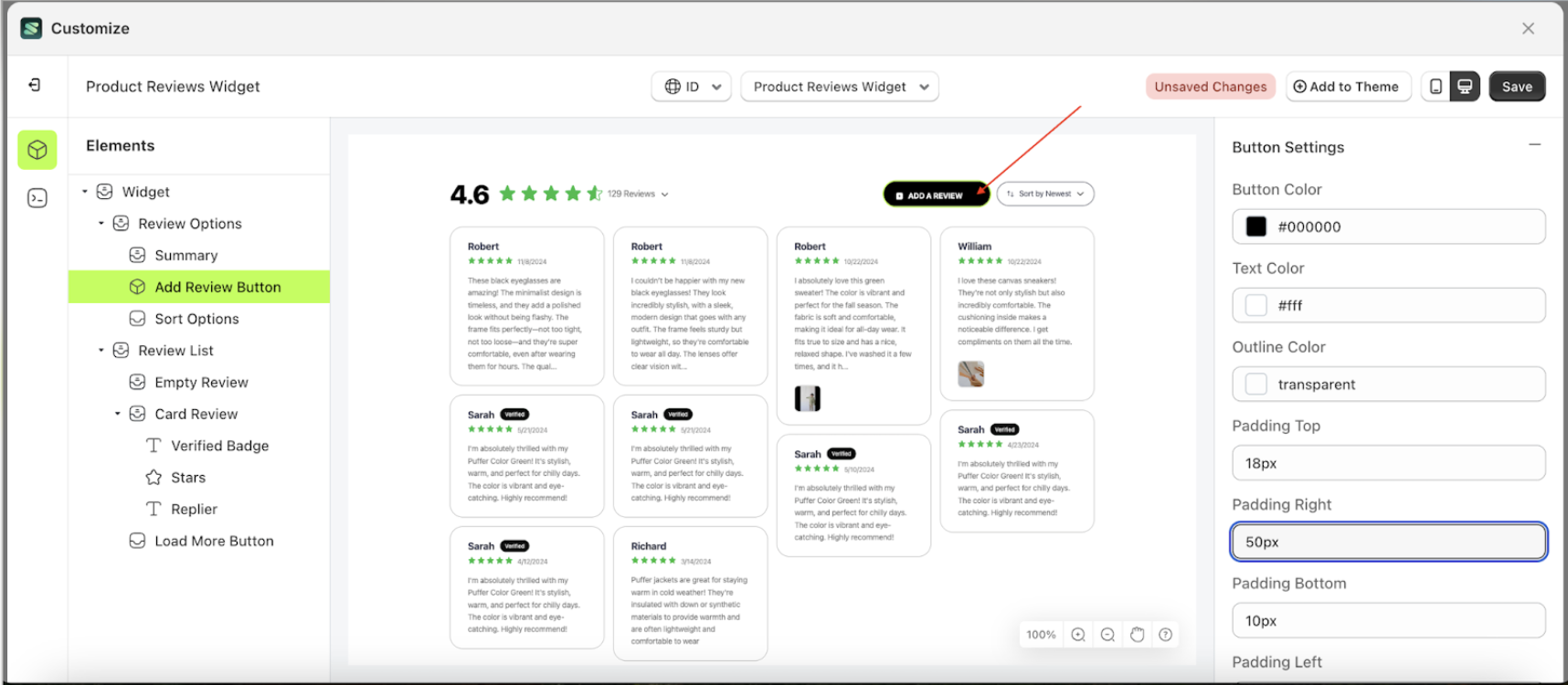Open the Sort by Newest dropdown in preview
Image resolution: width=1568 pixels, height=685 pixels.
coord(1046,194)
